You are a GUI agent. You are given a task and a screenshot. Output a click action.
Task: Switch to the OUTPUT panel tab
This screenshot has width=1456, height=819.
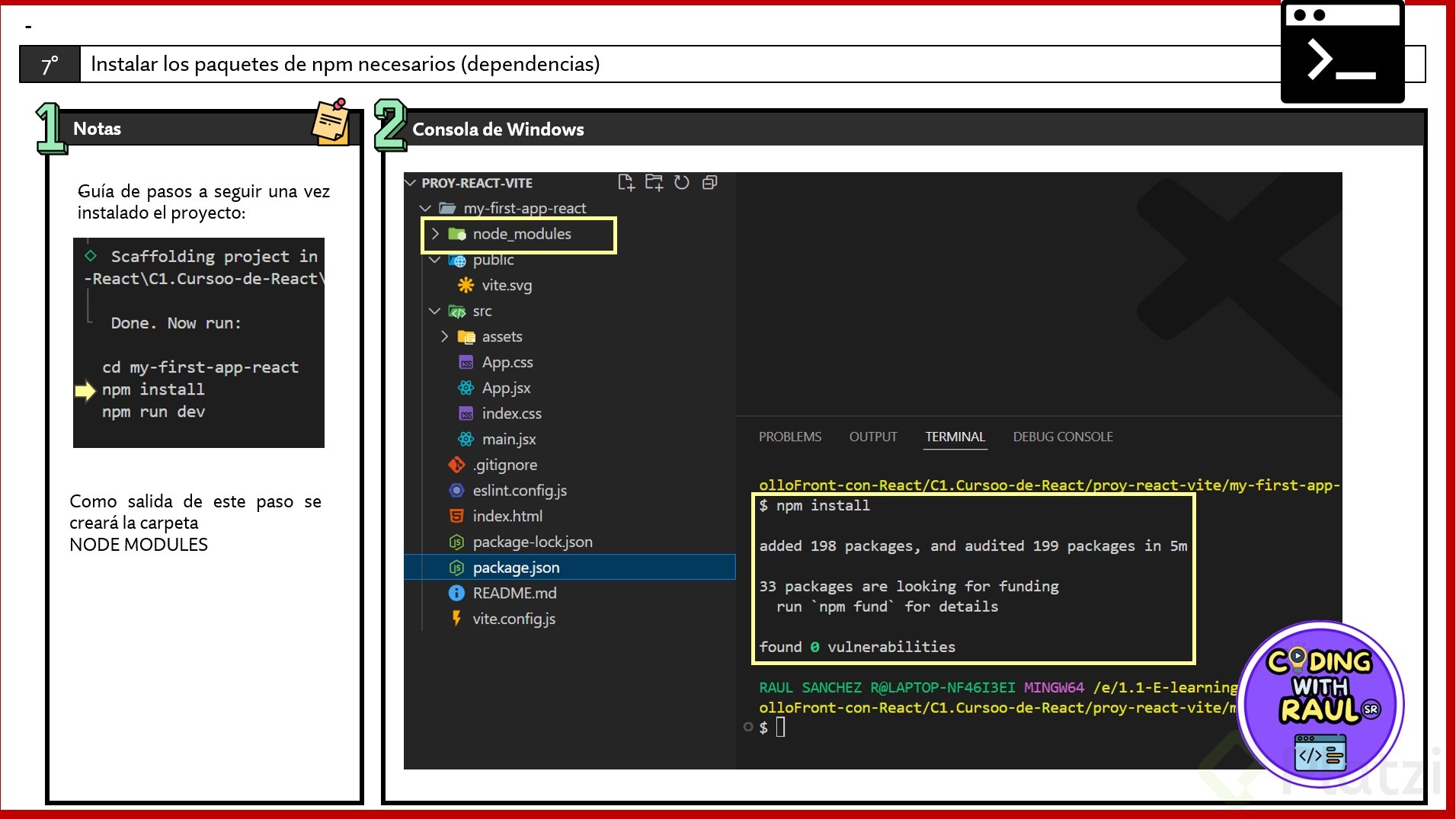[x=873, y=437]
